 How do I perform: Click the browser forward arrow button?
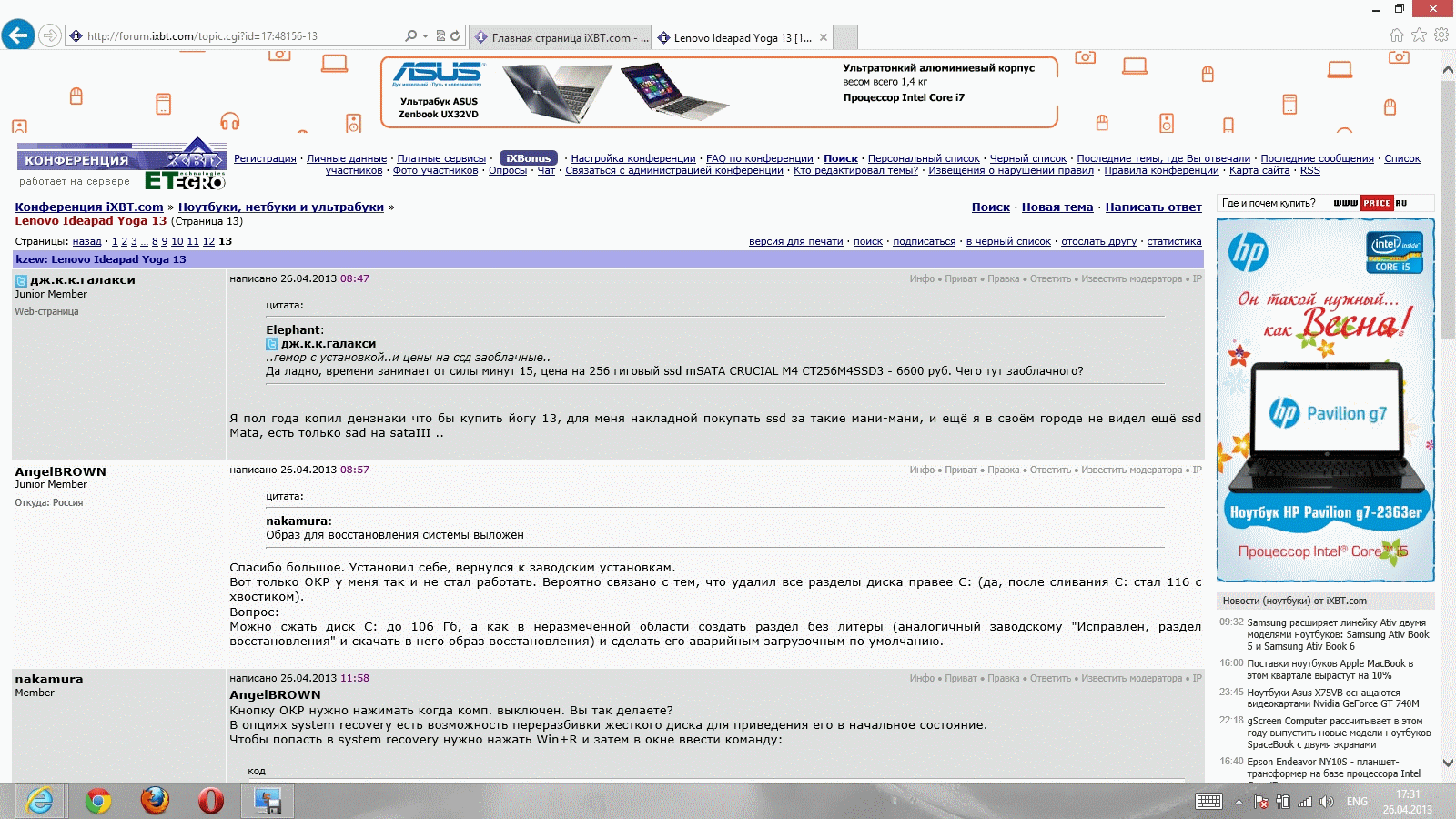50,36
